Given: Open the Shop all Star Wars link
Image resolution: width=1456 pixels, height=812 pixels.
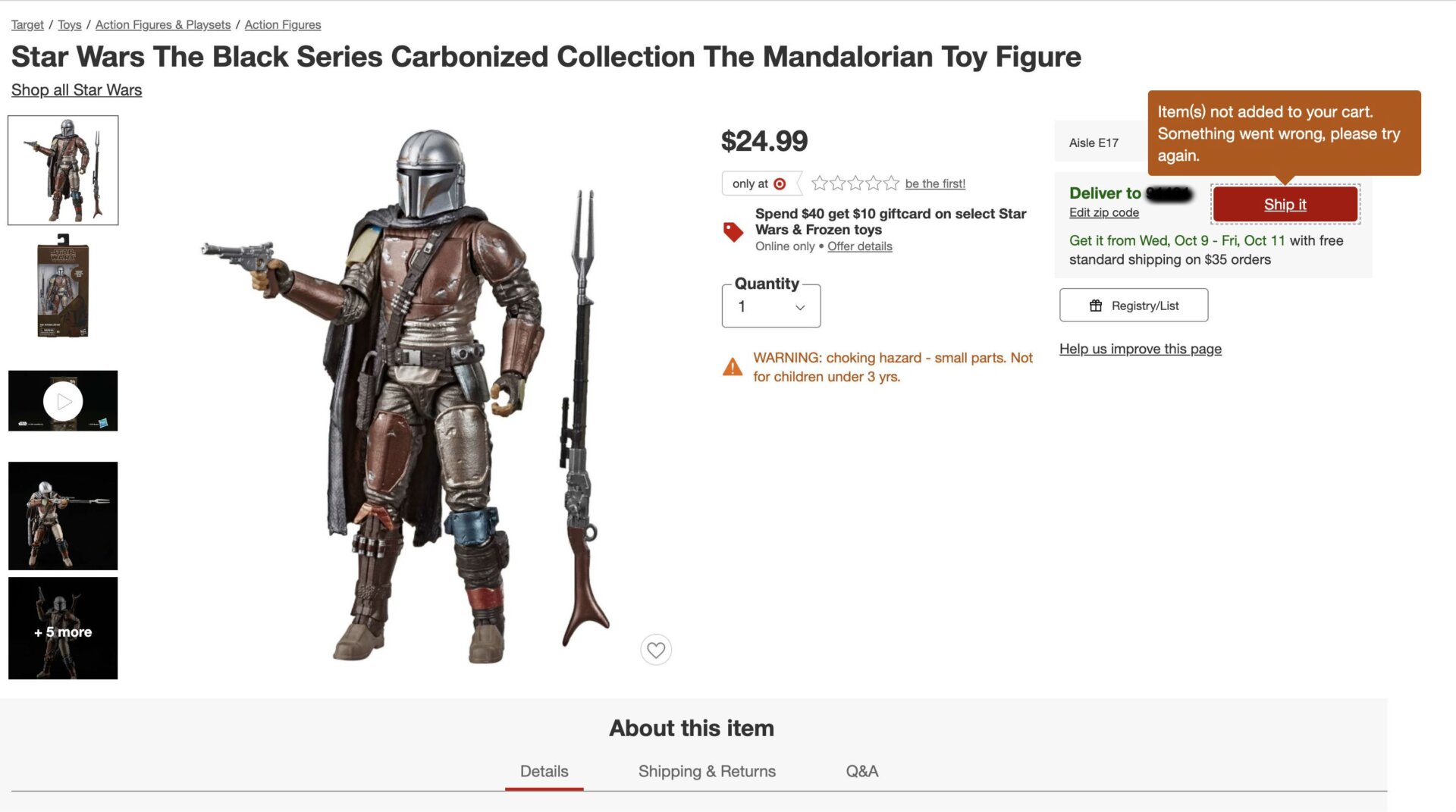Looking at the screenshot, I should point(77,90).
